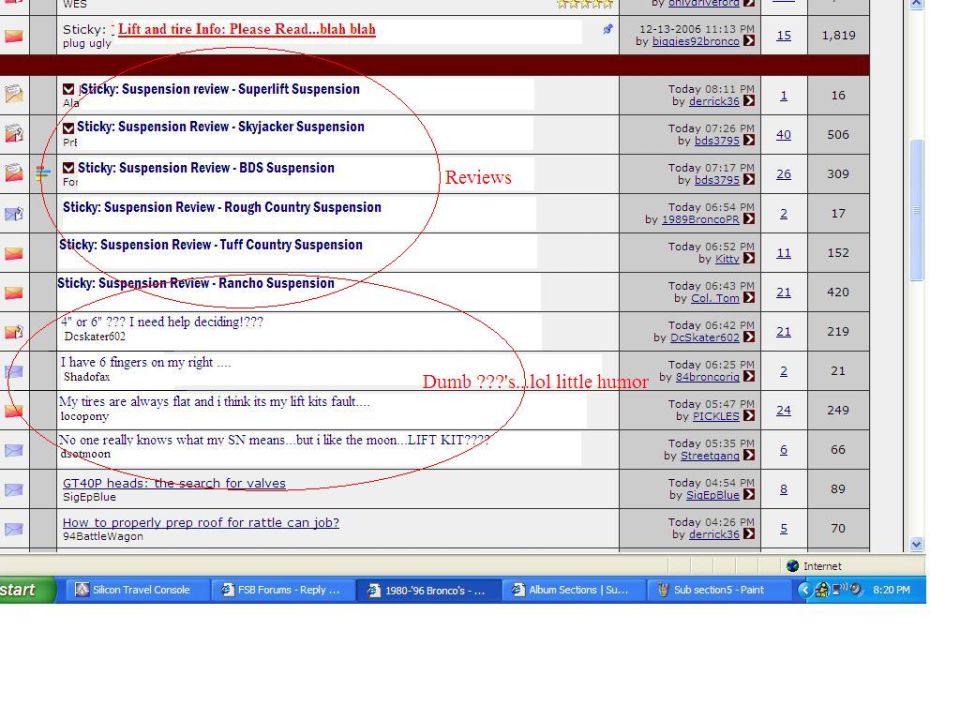Open '4" or 6" ??? I need help deciding' thread
This screenshot has height=720, width=960.
point(162,322)
